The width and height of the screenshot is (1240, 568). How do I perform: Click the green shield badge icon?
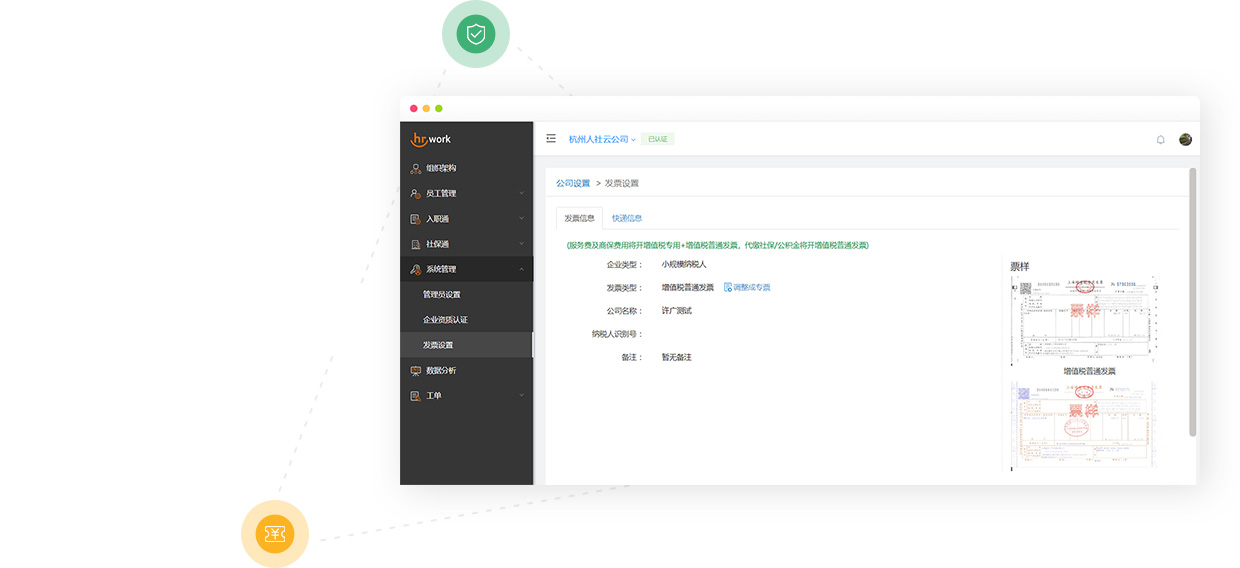476,35
